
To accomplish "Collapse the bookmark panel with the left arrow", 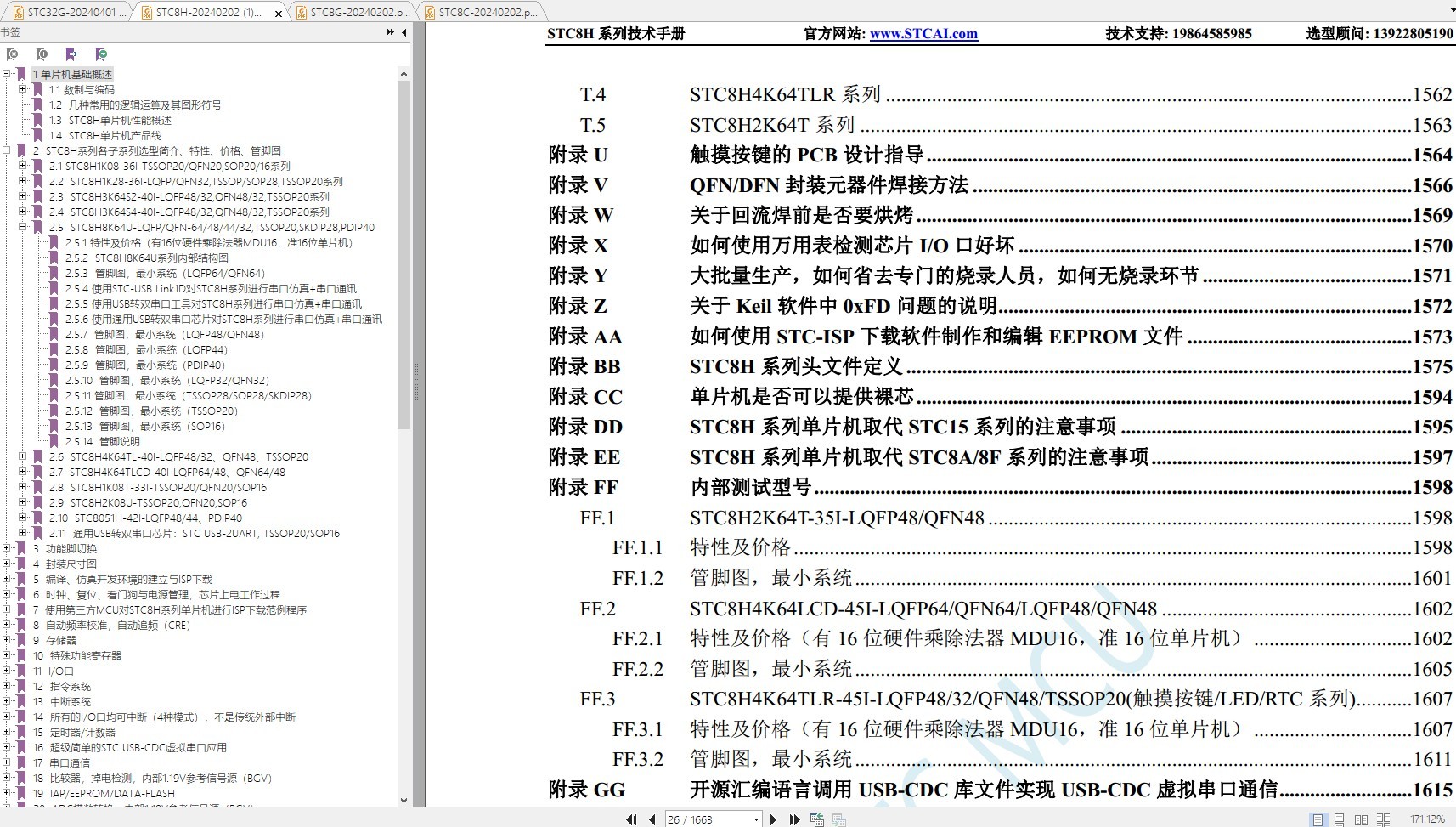I will pos(404,32).
